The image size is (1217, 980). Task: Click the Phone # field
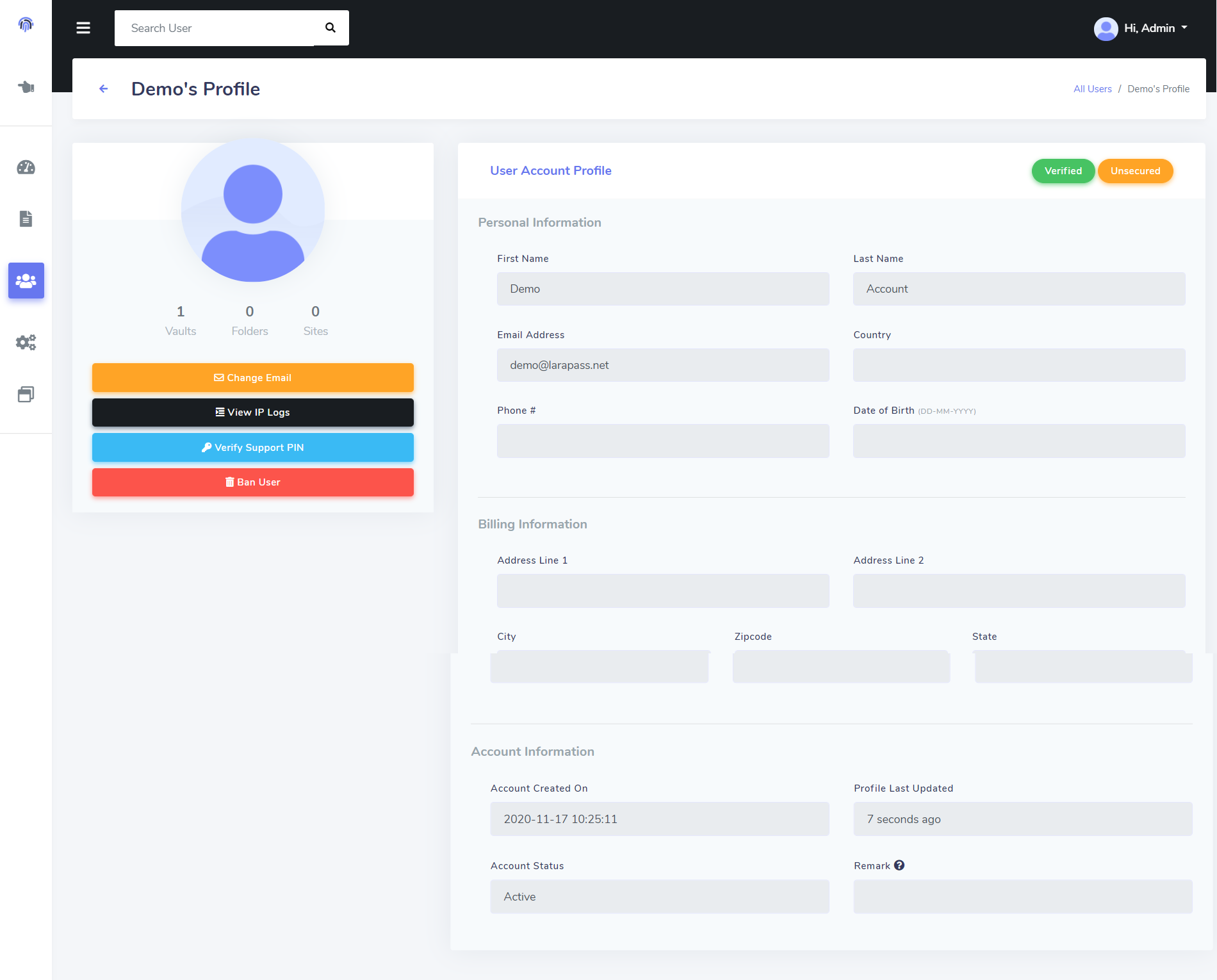[x=663, y=441]
